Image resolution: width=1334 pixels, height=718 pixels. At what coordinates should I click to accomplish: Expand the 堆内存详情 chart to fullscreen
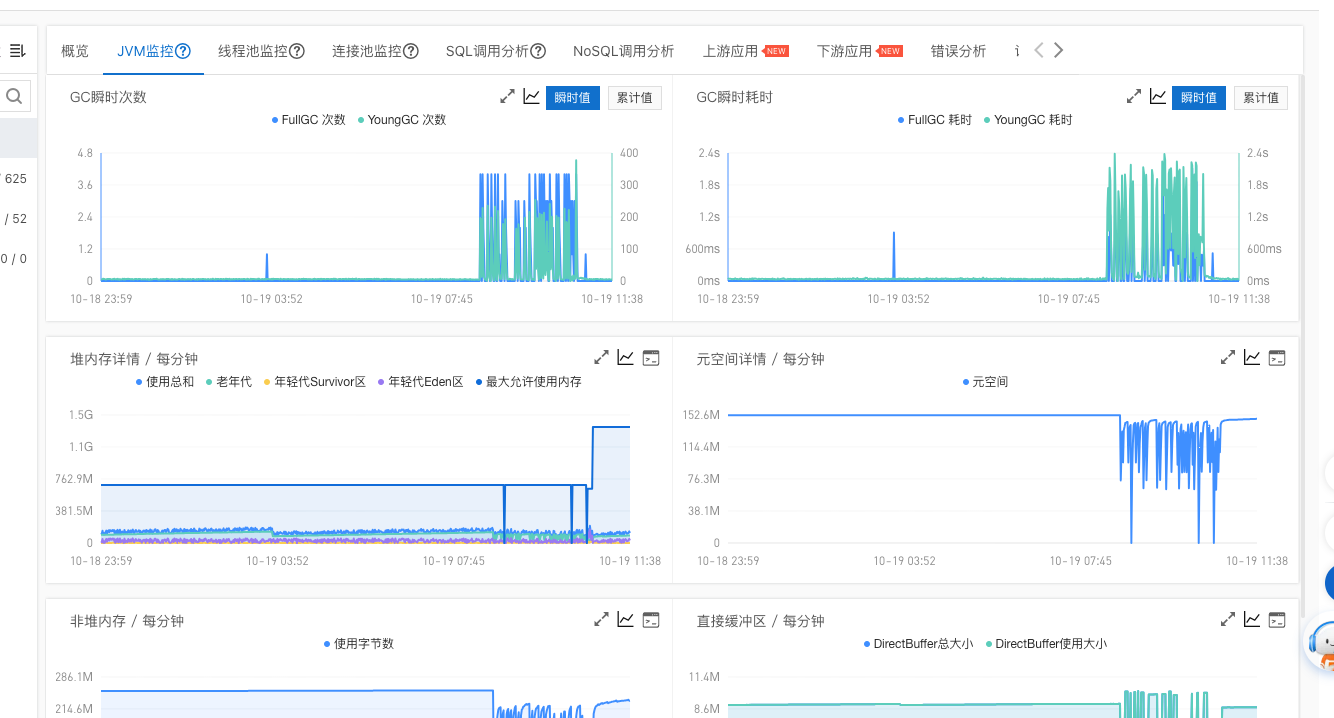tap(602, 358)
